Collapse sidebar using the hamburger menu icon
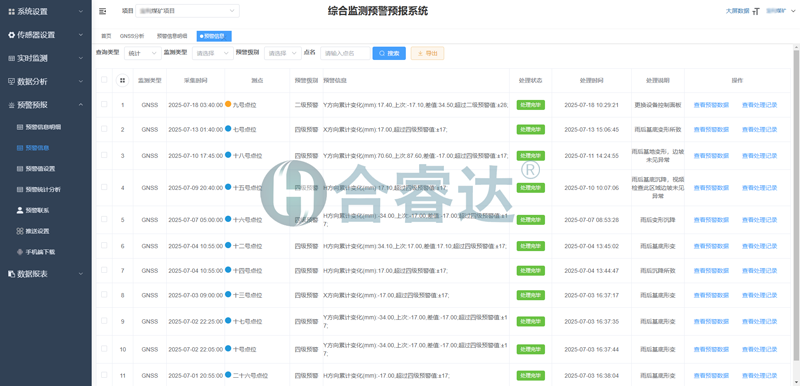This screenshot has width=800, height=386. (103, 11)
